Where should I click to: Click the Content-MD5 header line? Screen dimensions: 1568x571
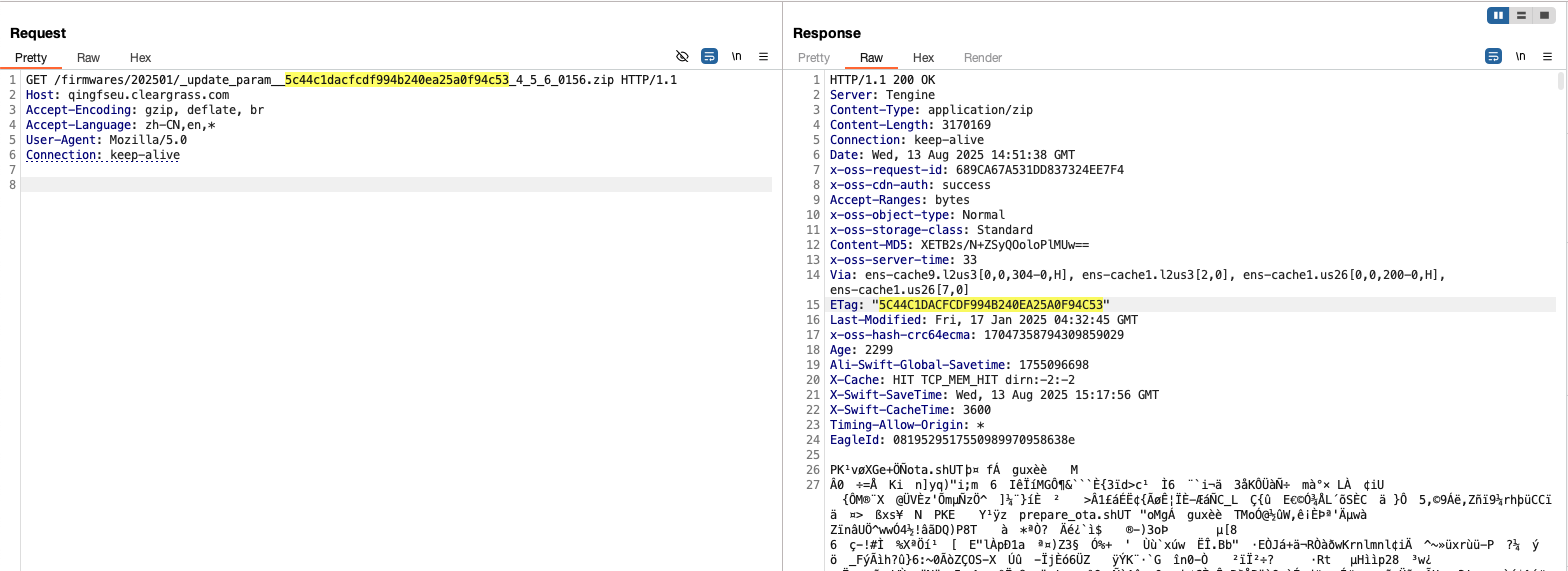pos(959,245)
